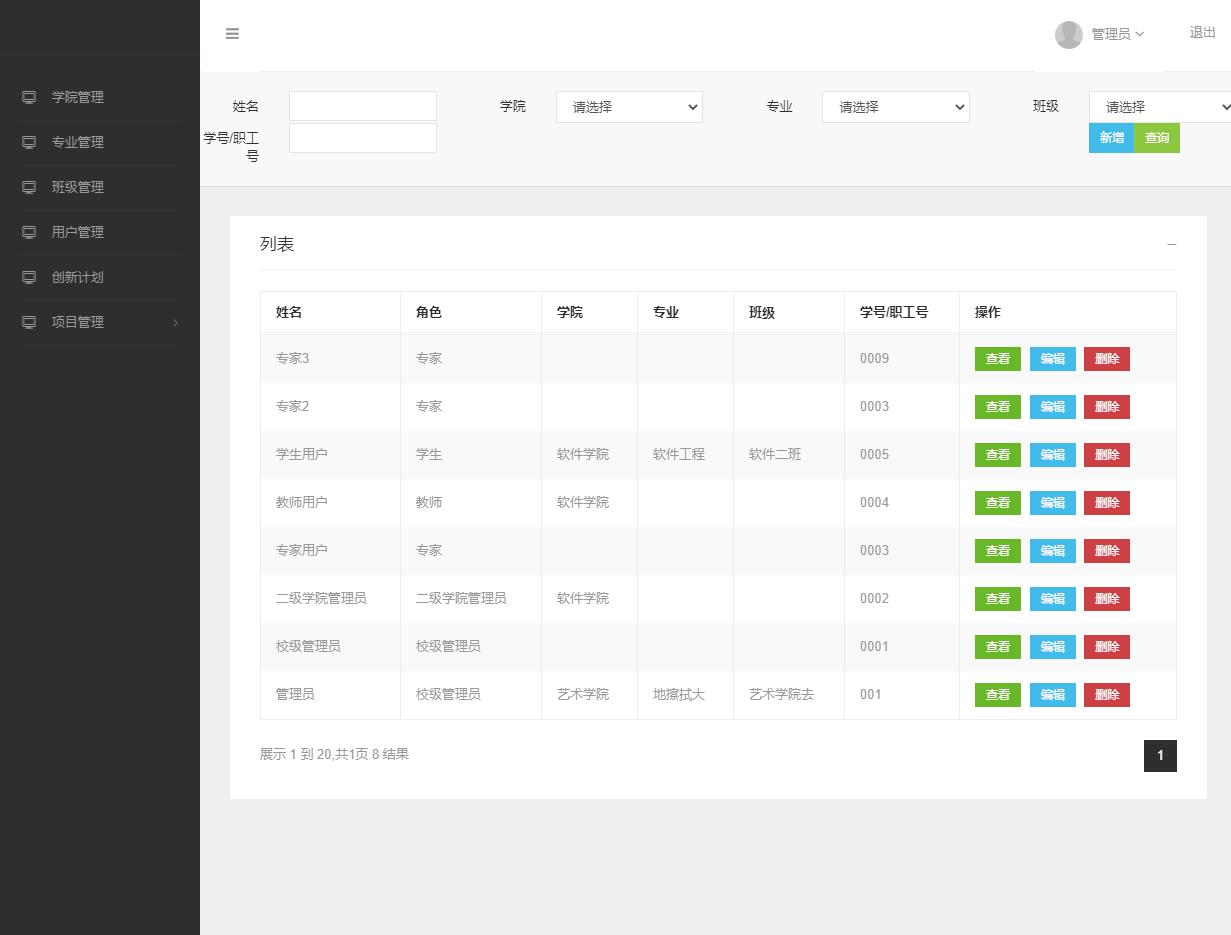
Task: Click inside the 姓名 input field
Action: point(362,106)
